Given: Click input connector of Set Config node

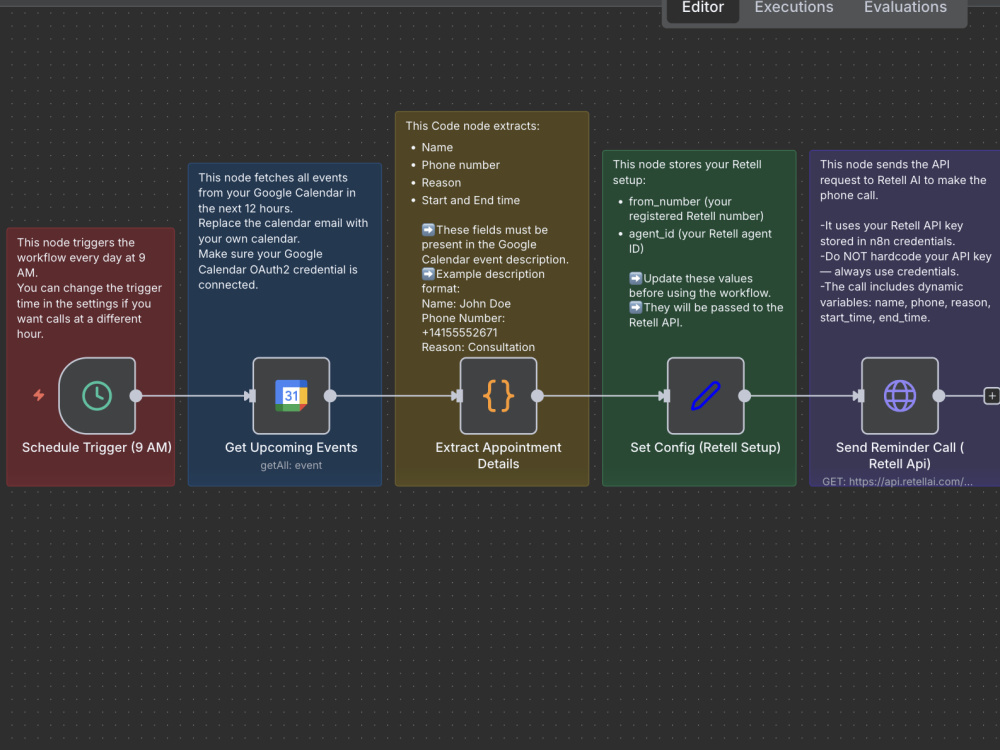Looking at the screenshot, I should pos(665,396).
